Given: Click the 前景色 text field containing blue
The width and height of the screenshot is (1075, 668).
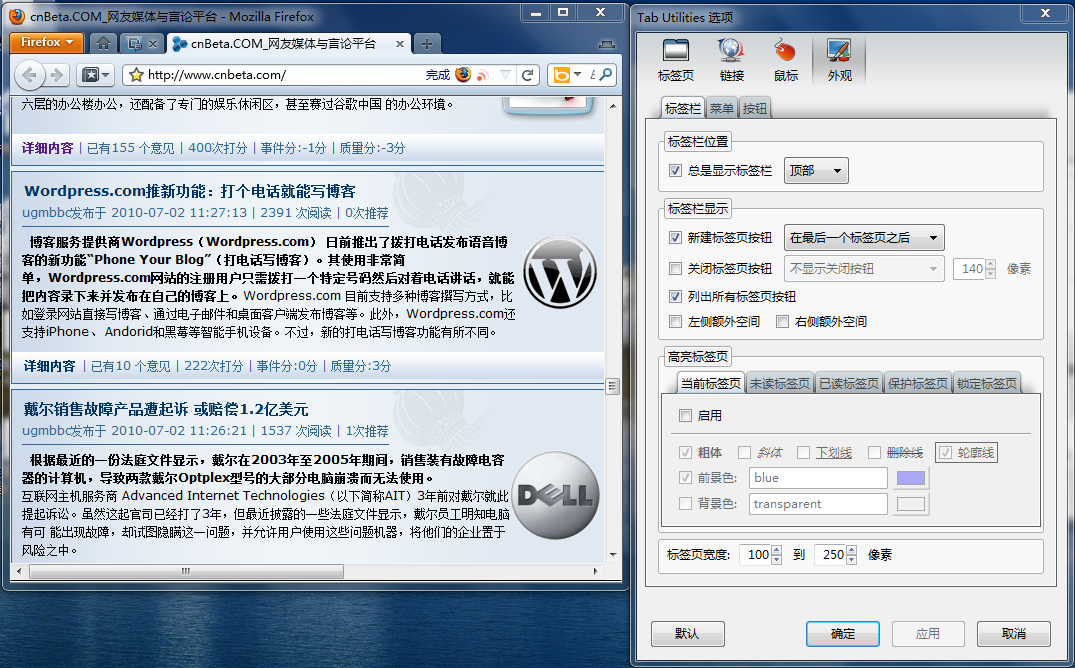Looking at the screenshot, I should tap(818, 478).
